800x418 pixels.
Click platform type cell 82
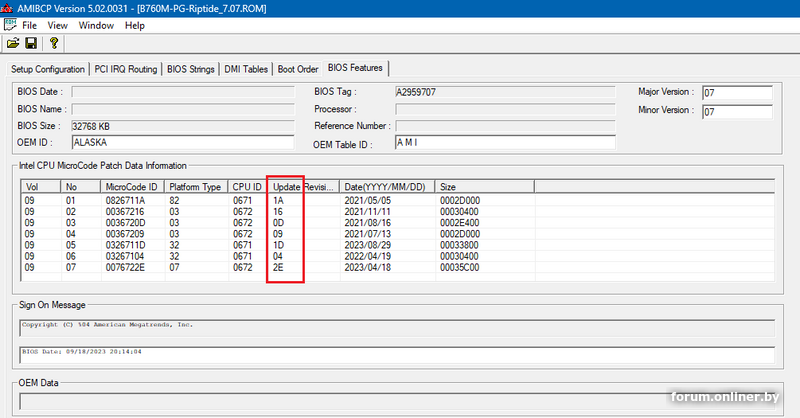pyautogui.click(x=174, y=201)
